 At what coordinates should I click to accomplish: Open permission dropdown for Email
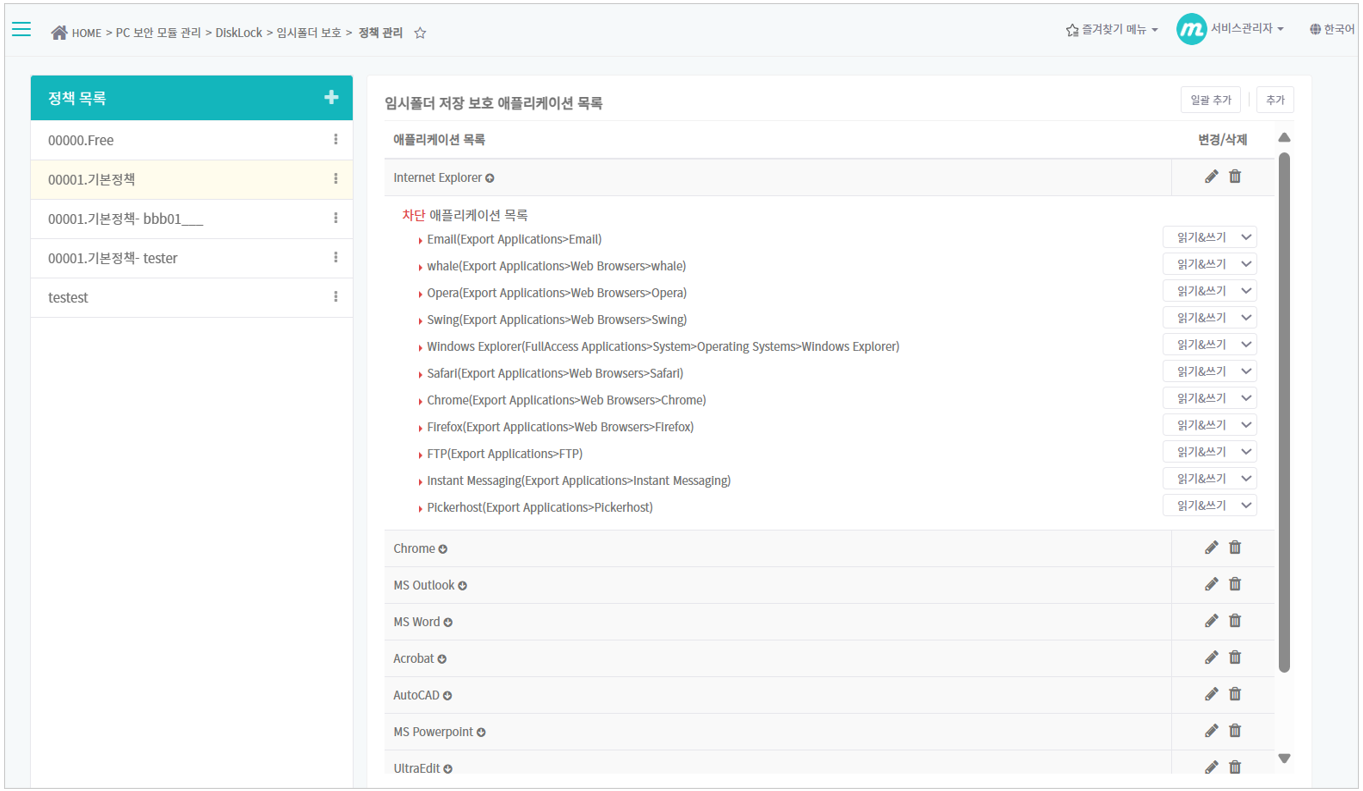tap(1209, 238)
